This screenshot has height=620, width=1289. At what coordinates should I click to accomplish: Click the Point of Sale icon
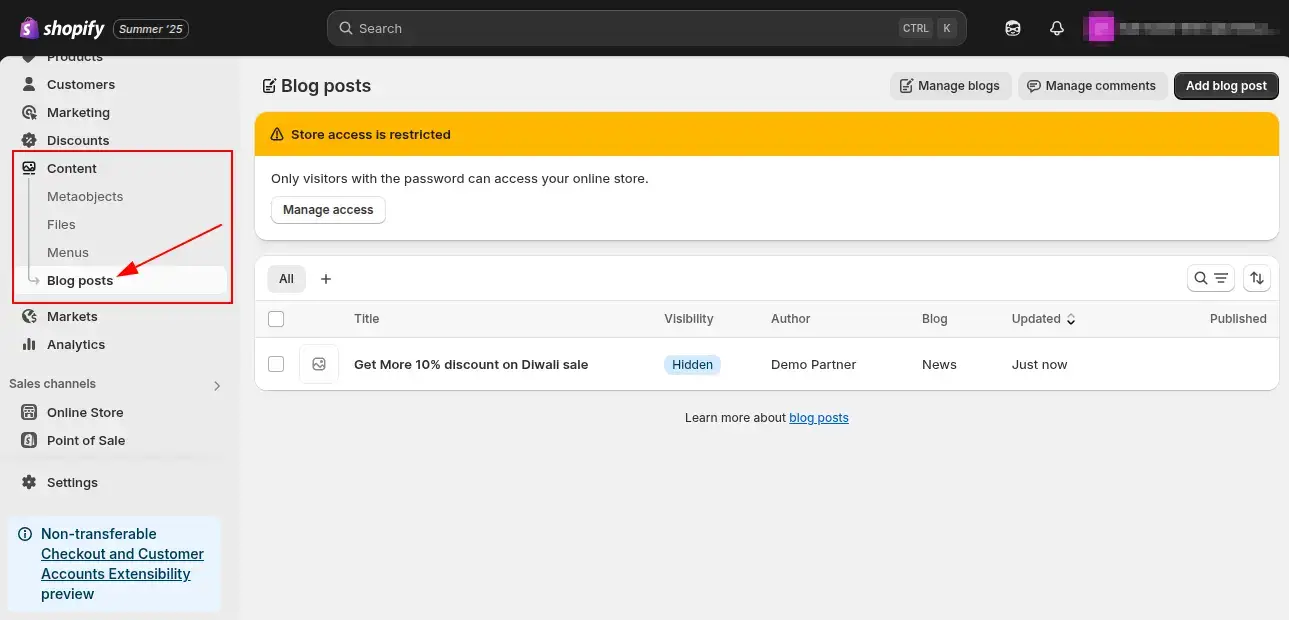point(29,441)
